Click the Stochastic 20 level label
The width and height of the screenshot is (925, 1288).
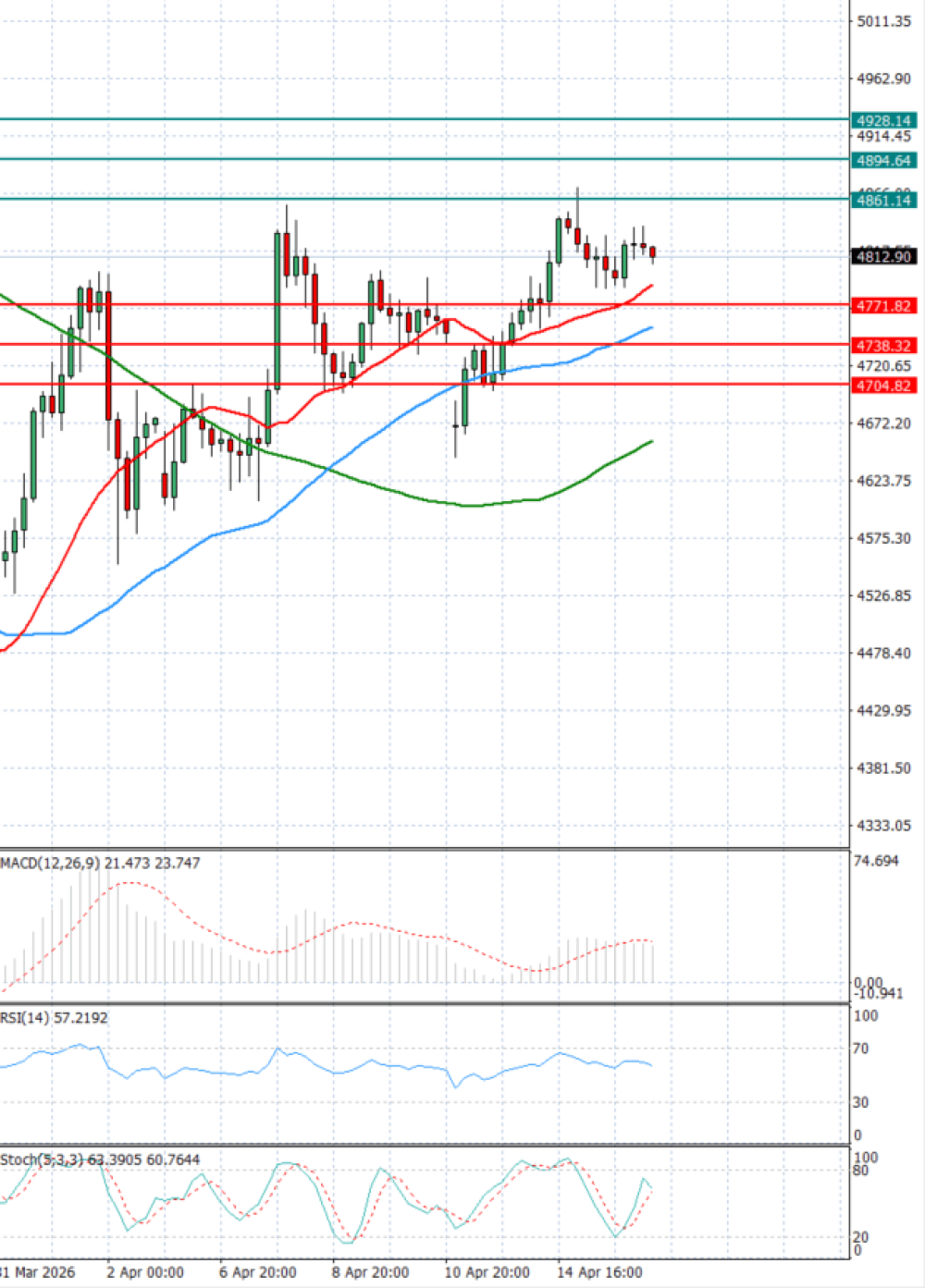[861, 1237]
